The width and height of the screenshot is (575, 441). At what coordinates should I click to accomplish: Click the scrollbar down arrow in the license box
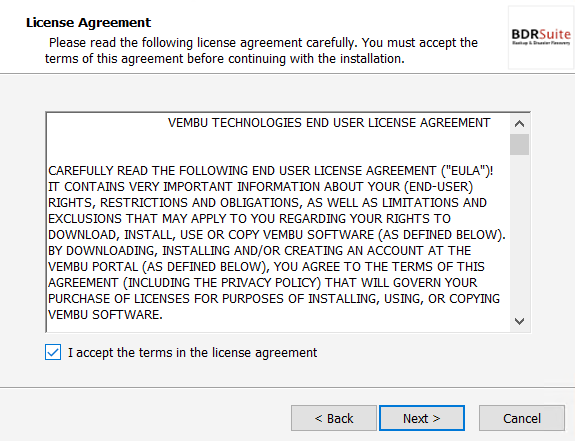(519, 321)
